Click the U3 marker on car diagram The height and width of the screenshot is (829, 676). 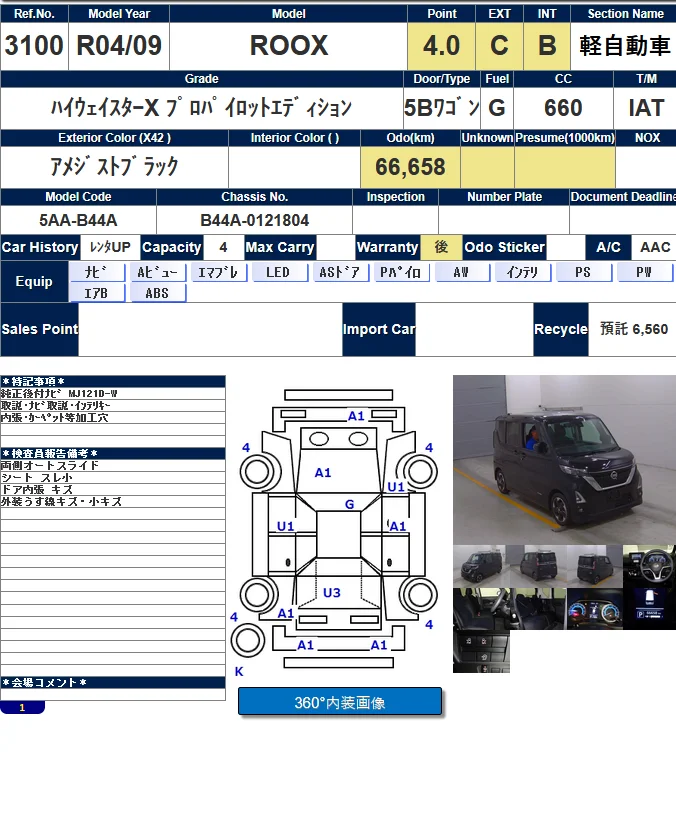point(331,593)
